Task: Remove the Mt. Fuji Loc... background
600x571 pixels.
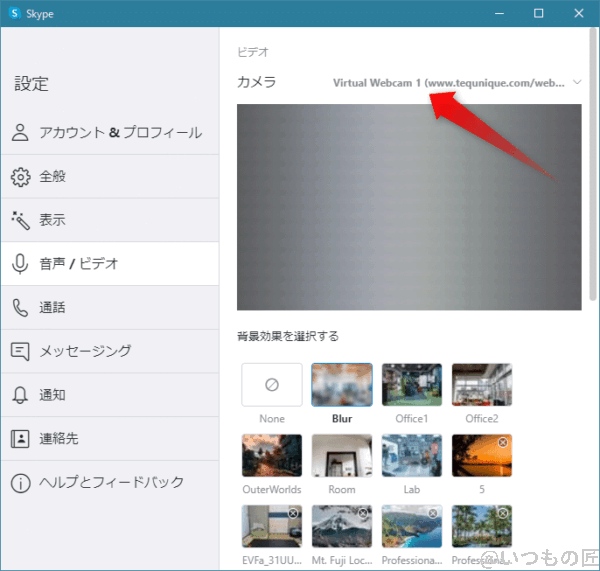Action: [x=363, y=513]
